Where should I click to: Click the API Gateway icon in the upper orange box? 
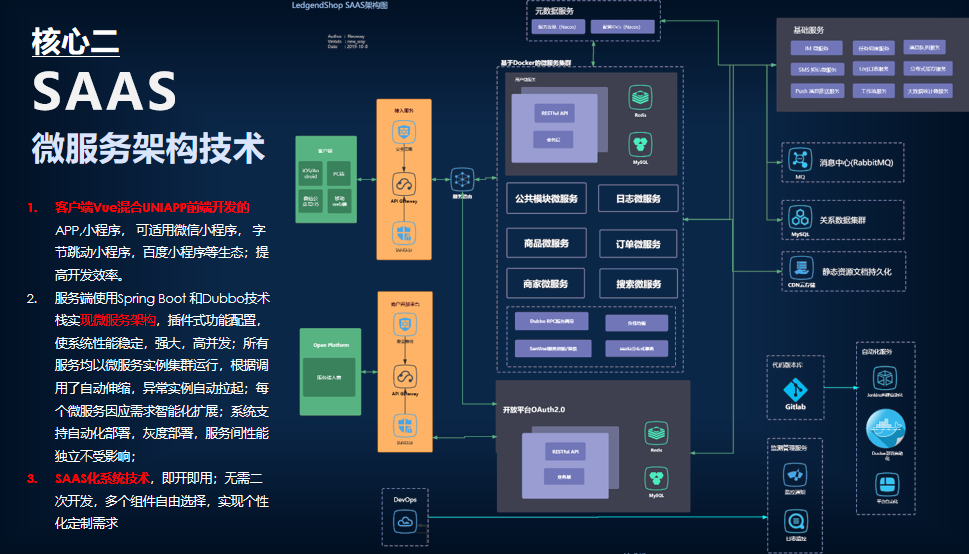tap(404, 184)
